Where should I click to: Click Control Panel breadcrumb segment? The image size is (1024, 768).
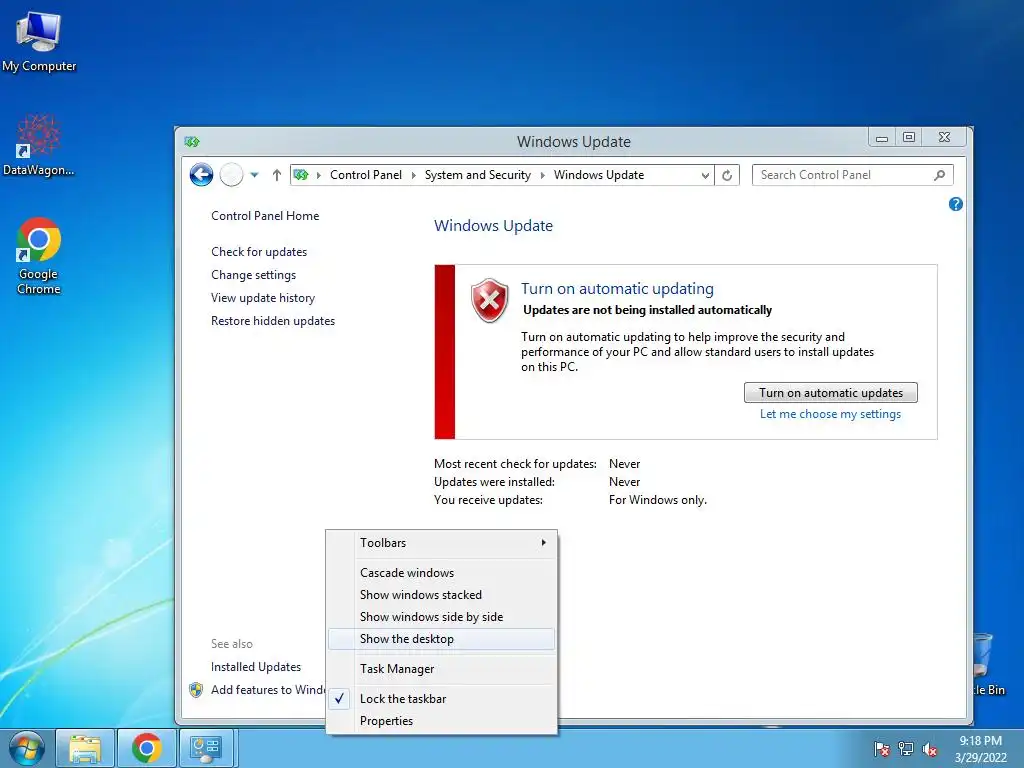[366, 175]
